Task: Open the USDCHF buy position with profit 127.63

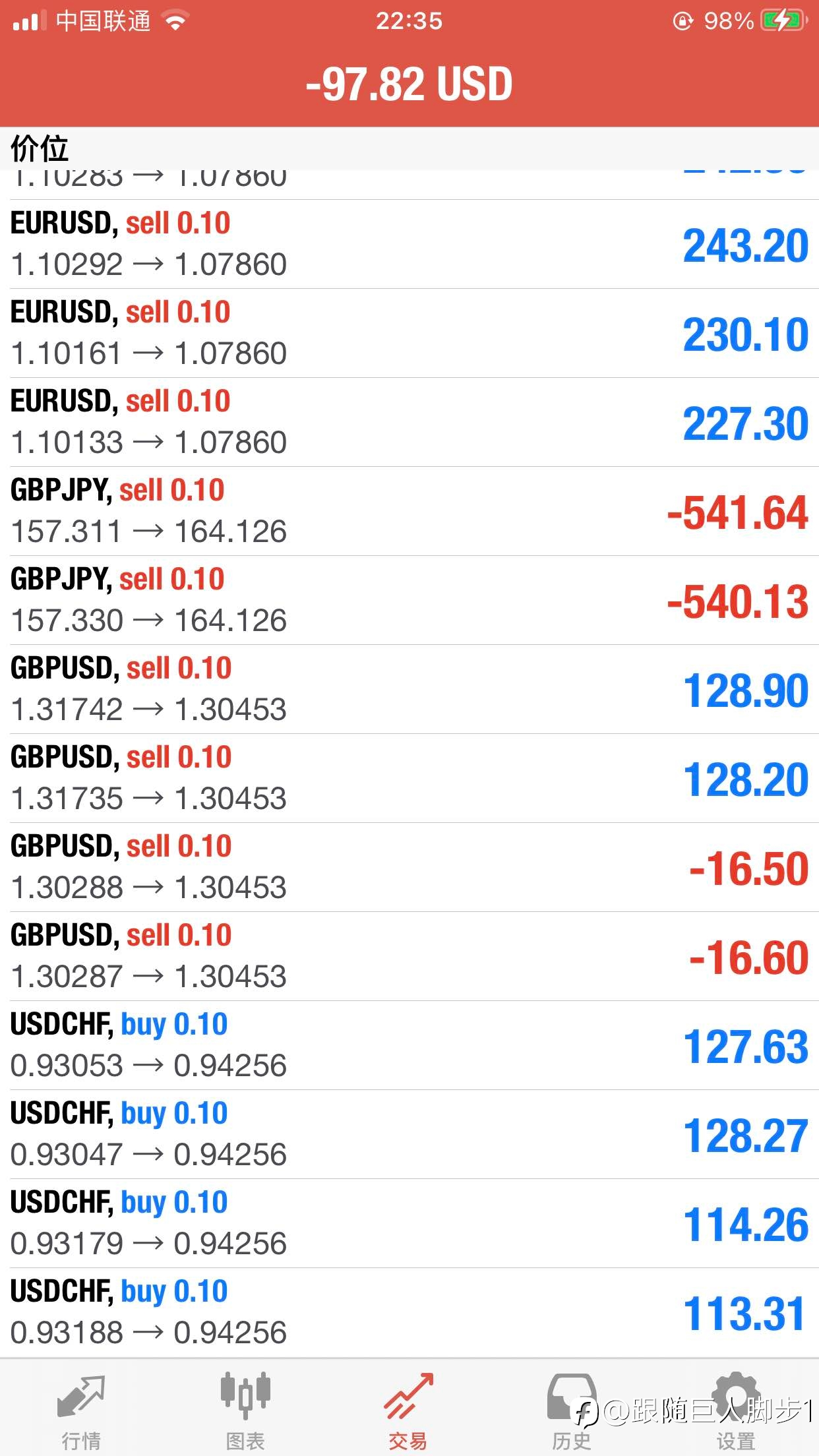Action: 409,1045
